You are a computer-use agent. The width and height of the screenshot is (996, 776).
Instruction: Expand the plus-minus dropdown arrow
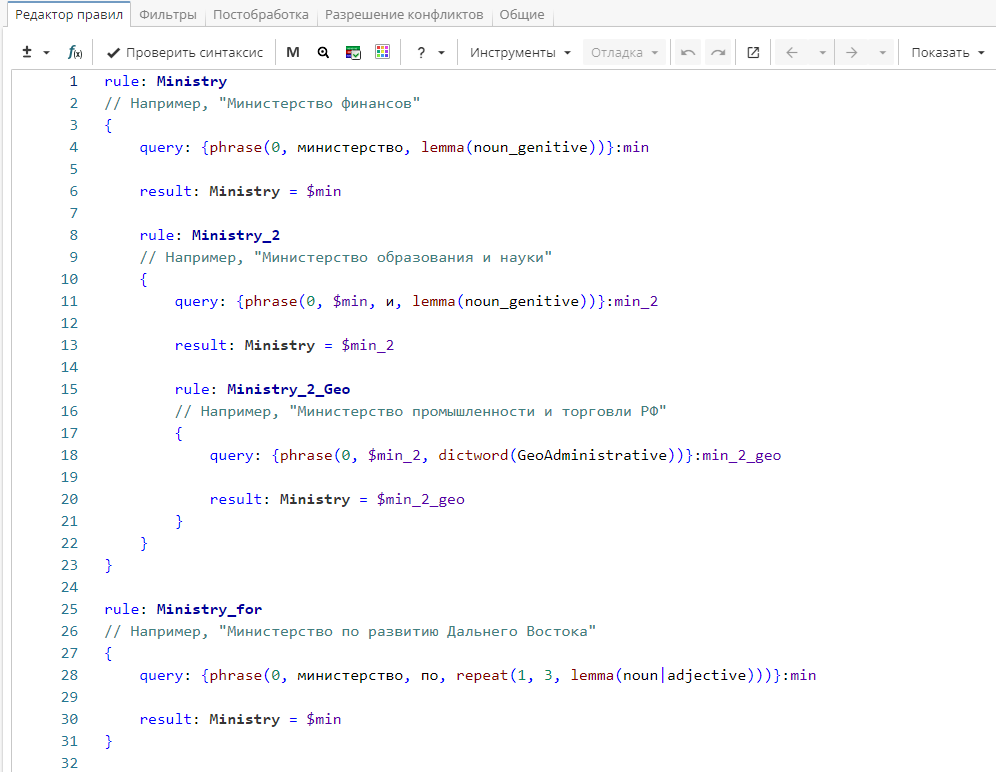[x=46, y=53]
